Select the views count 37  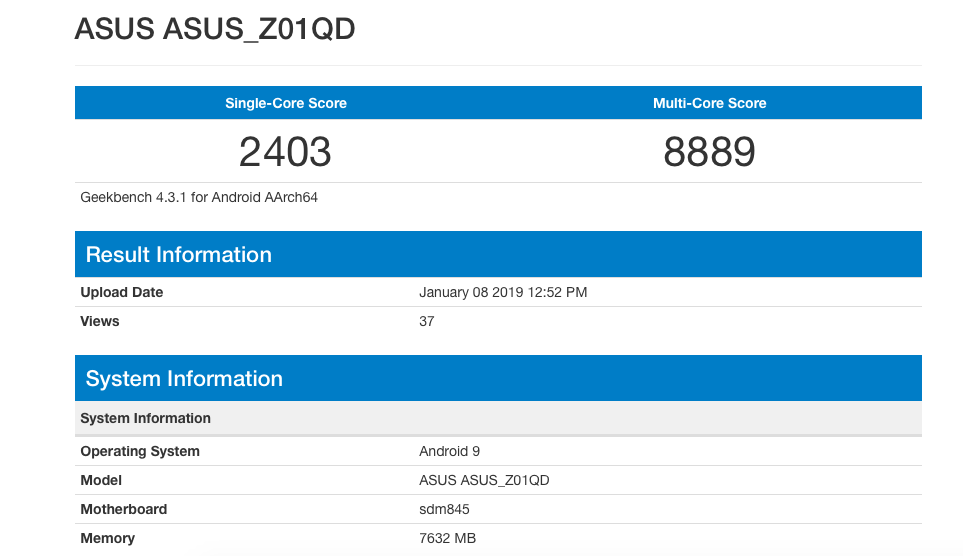[x=427, y=321]
